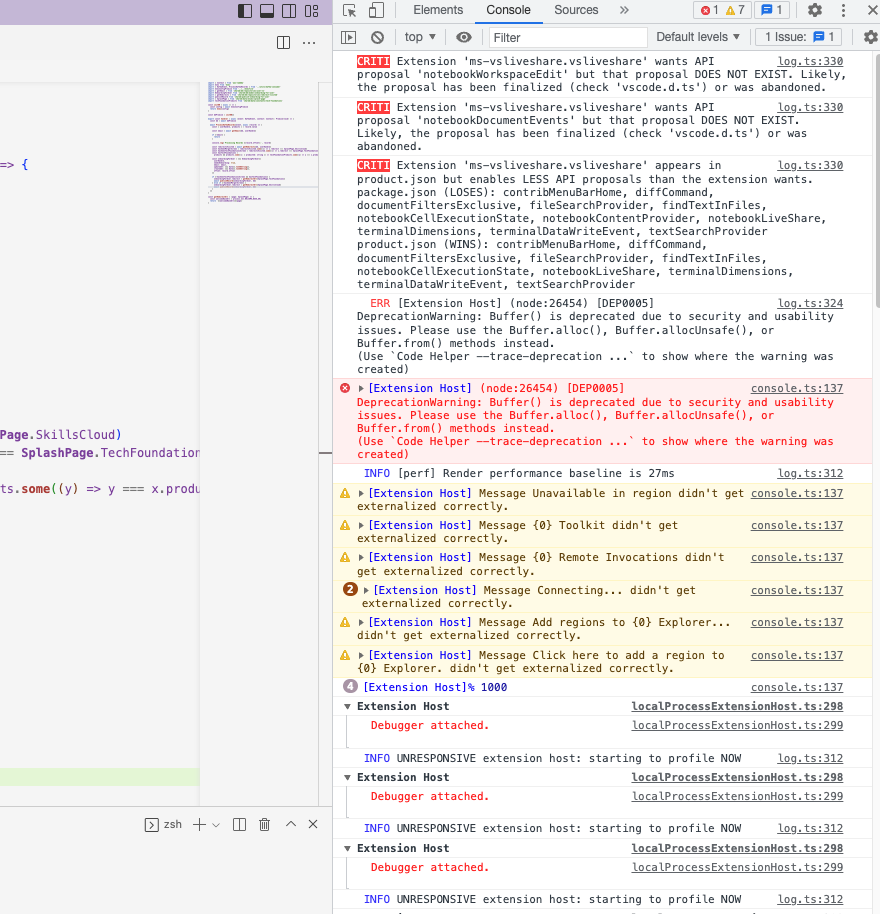Show more DevTools tabs

(624, 10)
